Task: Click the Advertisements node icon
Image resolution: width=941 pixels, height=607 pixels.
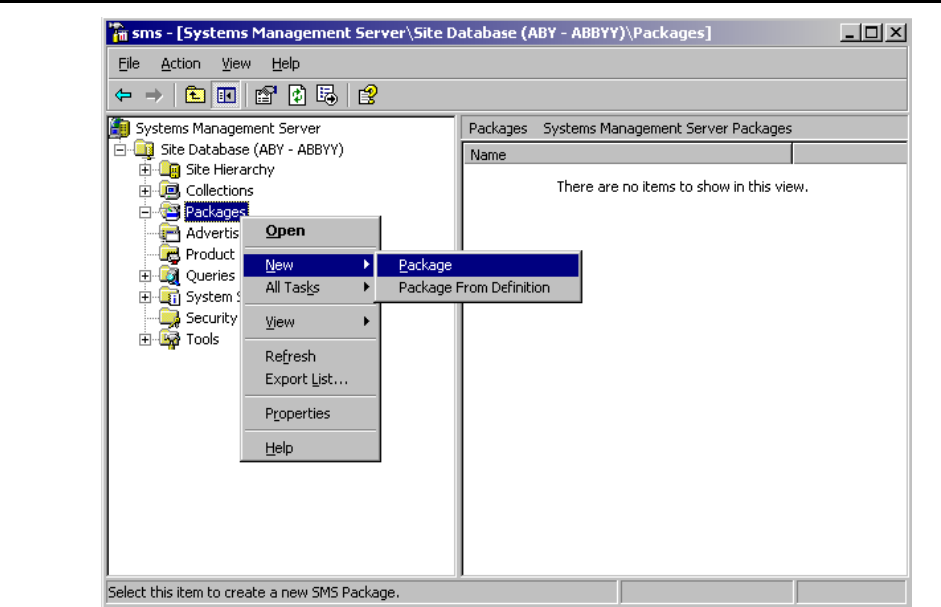Action: (x=170, y=233)
